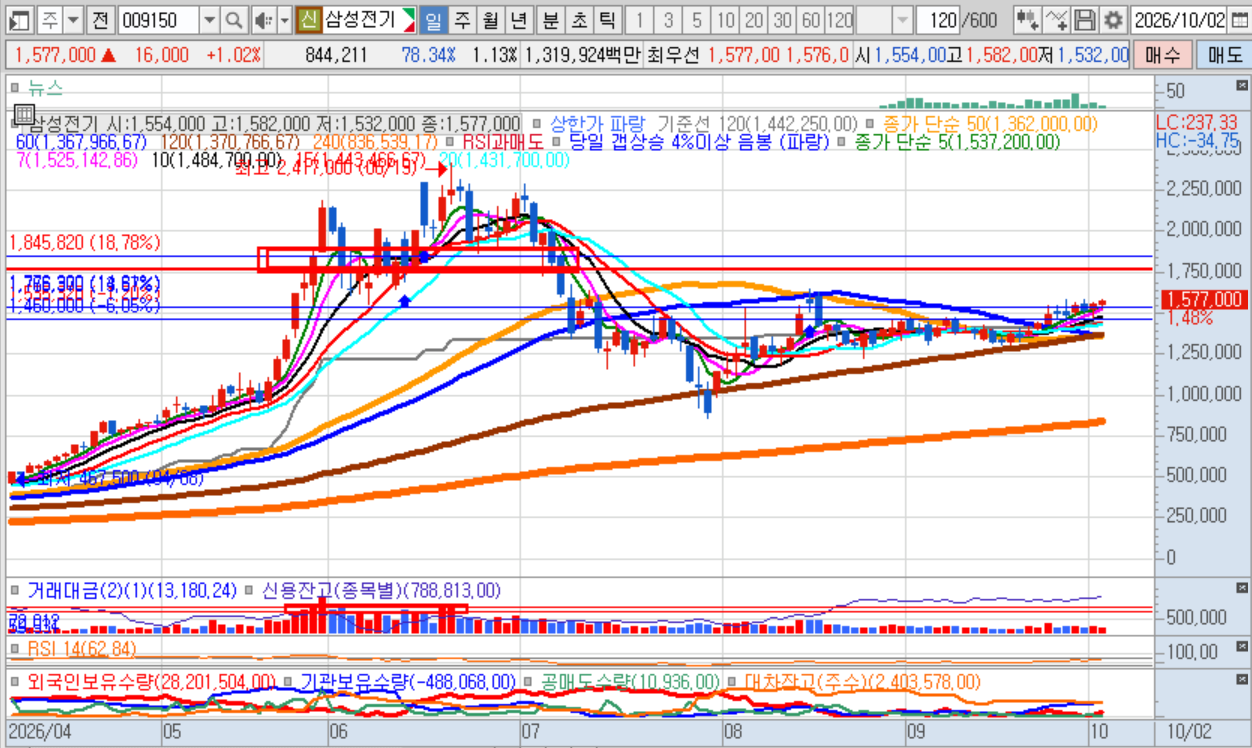Click the red/green corner marker next to 삼성전기

click(x=408, y=19)
